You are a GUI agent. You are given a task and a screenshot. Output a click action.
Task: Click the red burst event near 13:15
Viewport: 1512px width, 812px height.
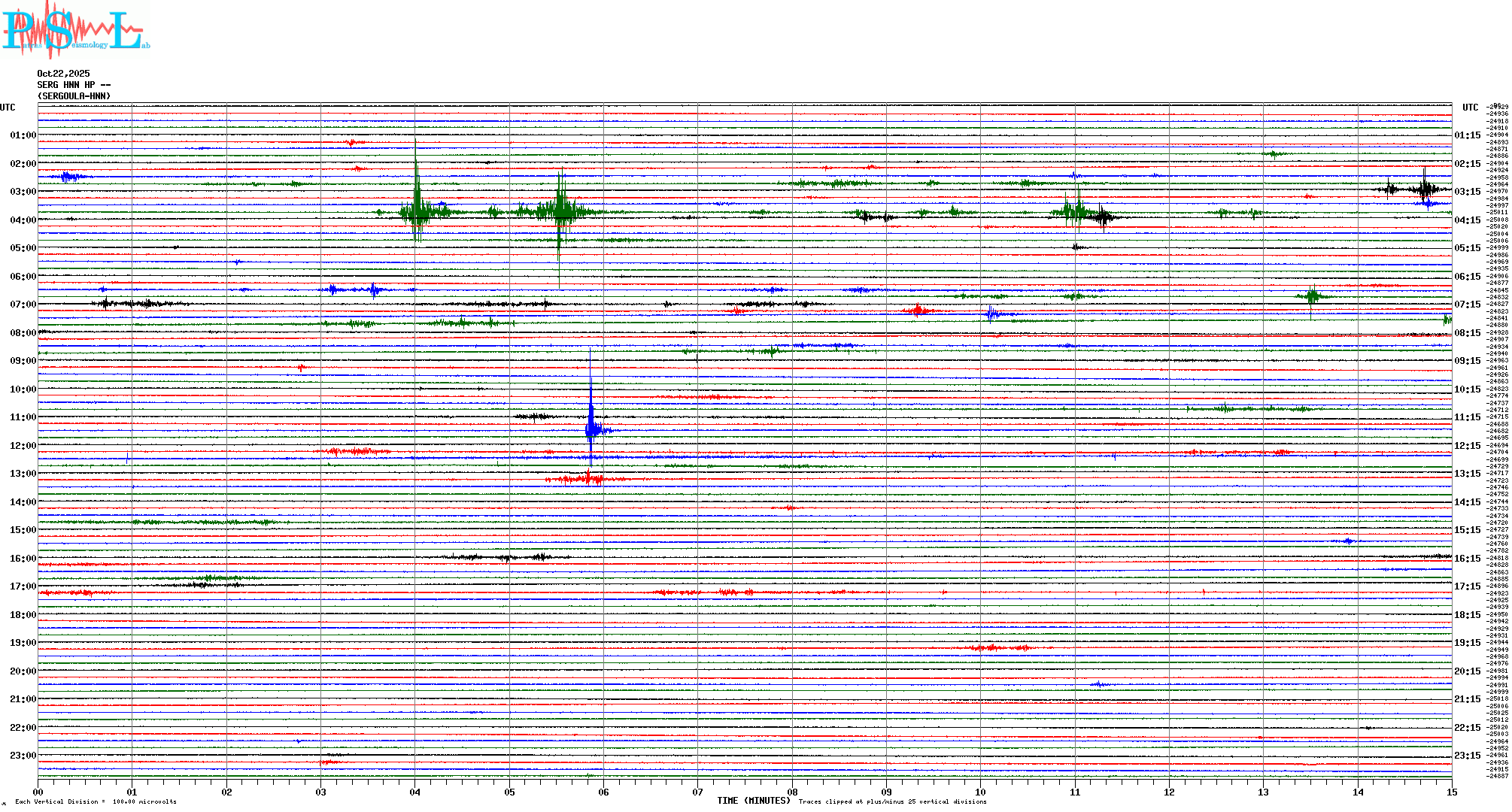[588, 478]
